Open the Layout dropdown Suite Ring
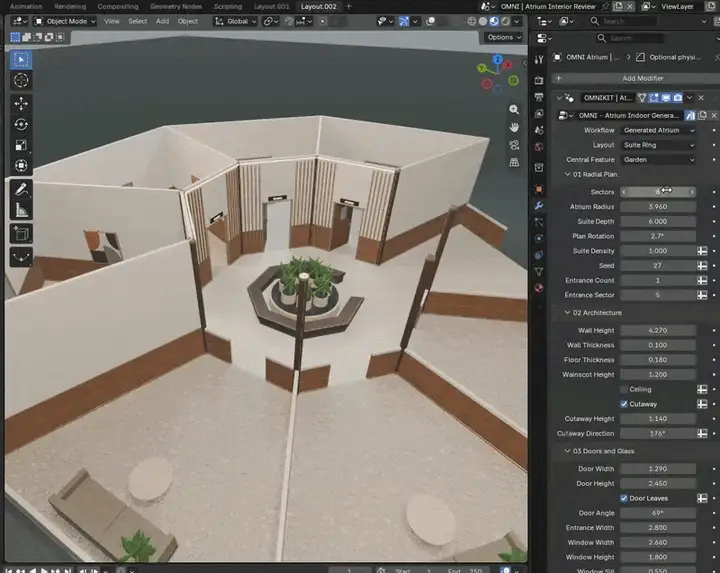This screenshot has height=573, width=720. click(658, 145)
